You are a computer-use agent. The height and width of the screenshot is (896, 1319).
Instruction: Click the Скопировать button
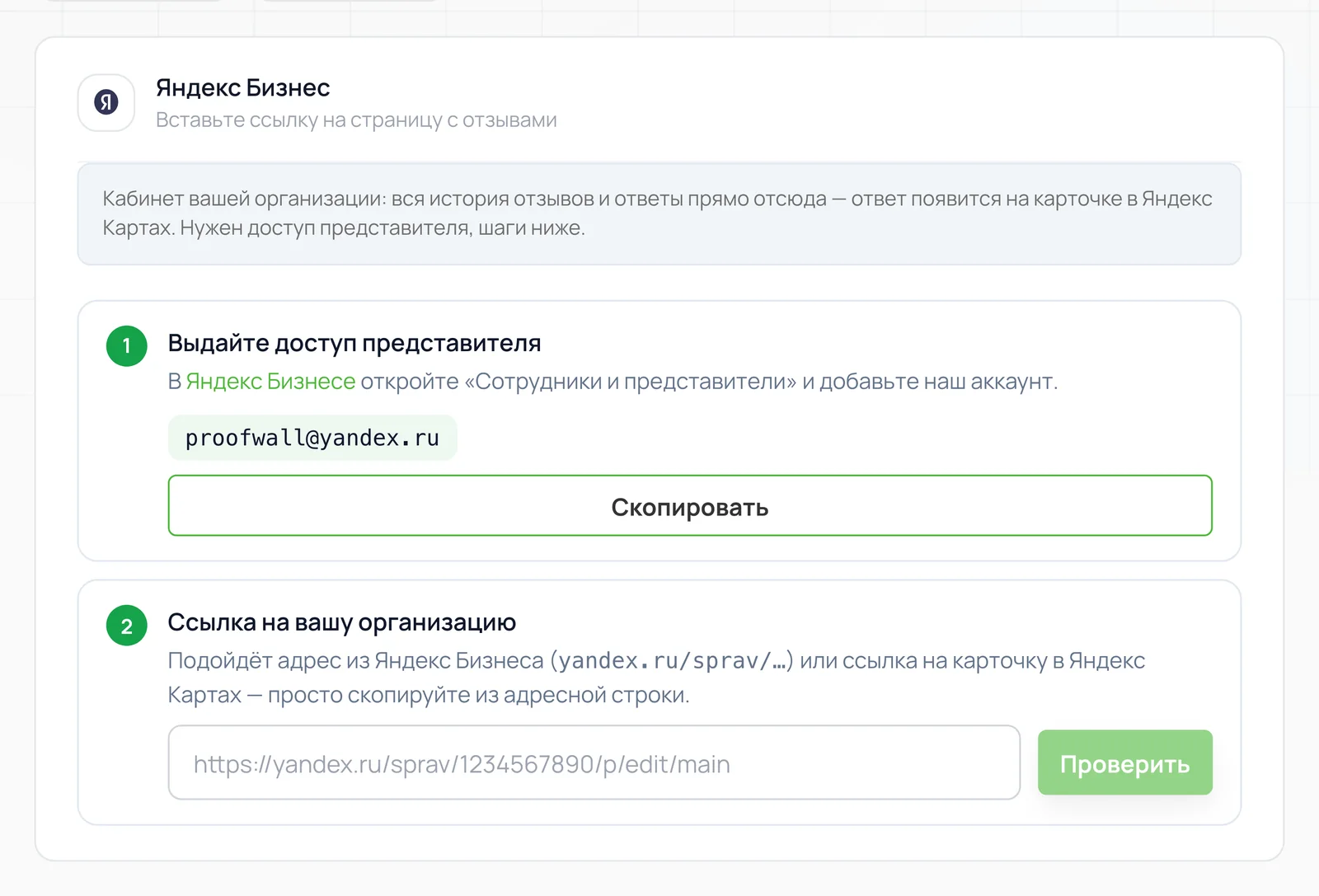690,505
